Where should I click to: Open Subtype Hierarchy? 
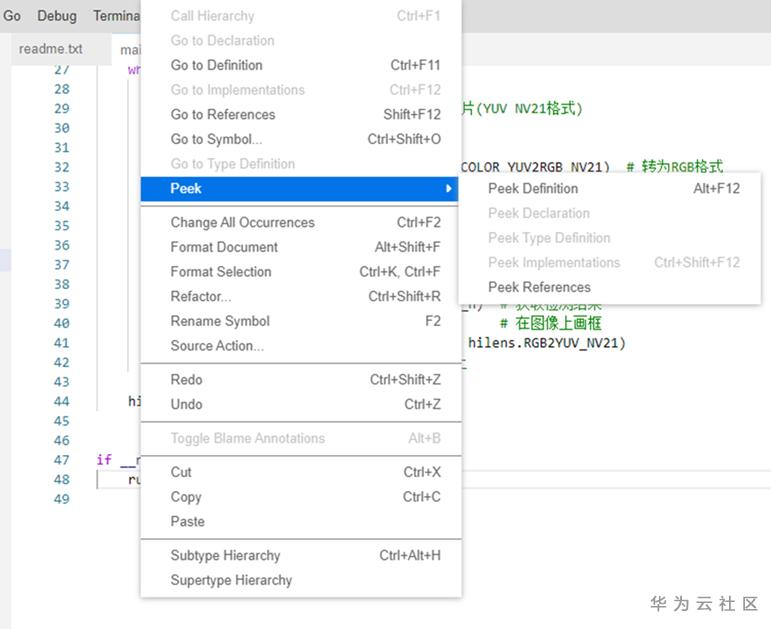(301, 555)
